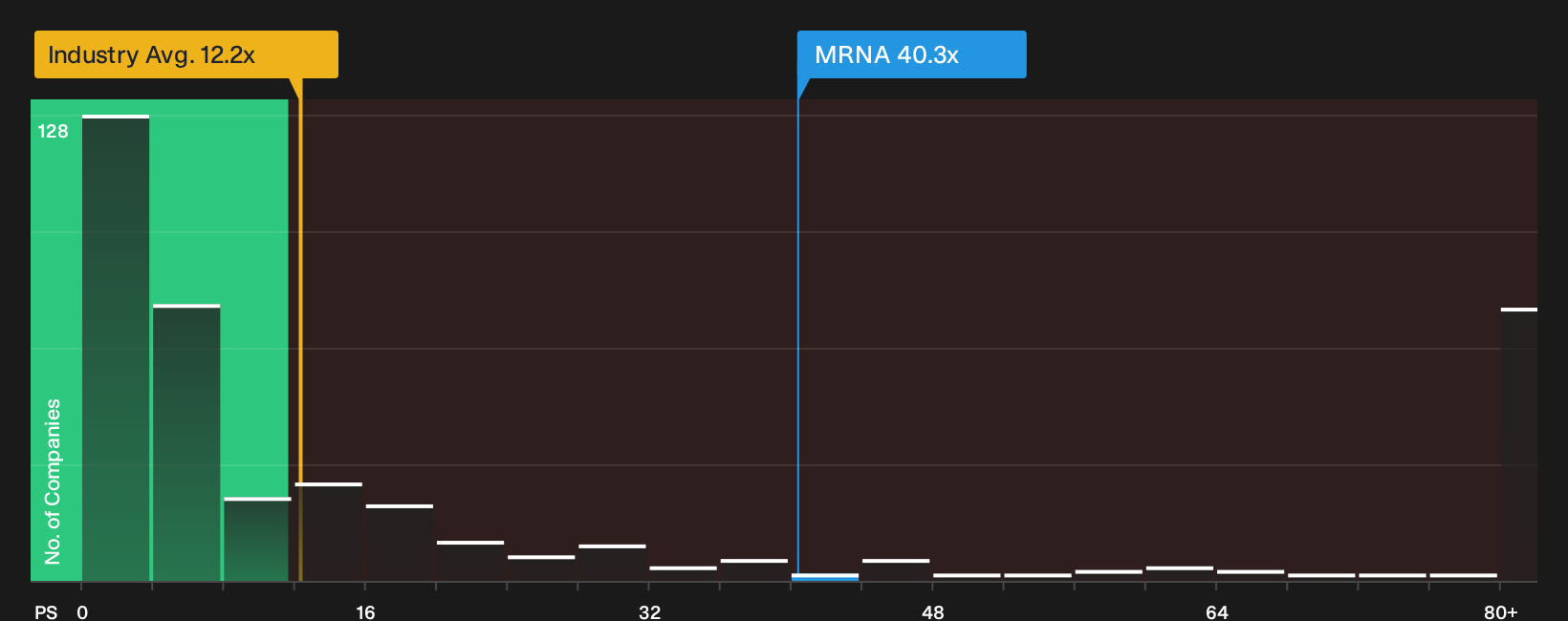Click the bar starting at the 16 tick
1568x621 pixels.
pos(400,543)
